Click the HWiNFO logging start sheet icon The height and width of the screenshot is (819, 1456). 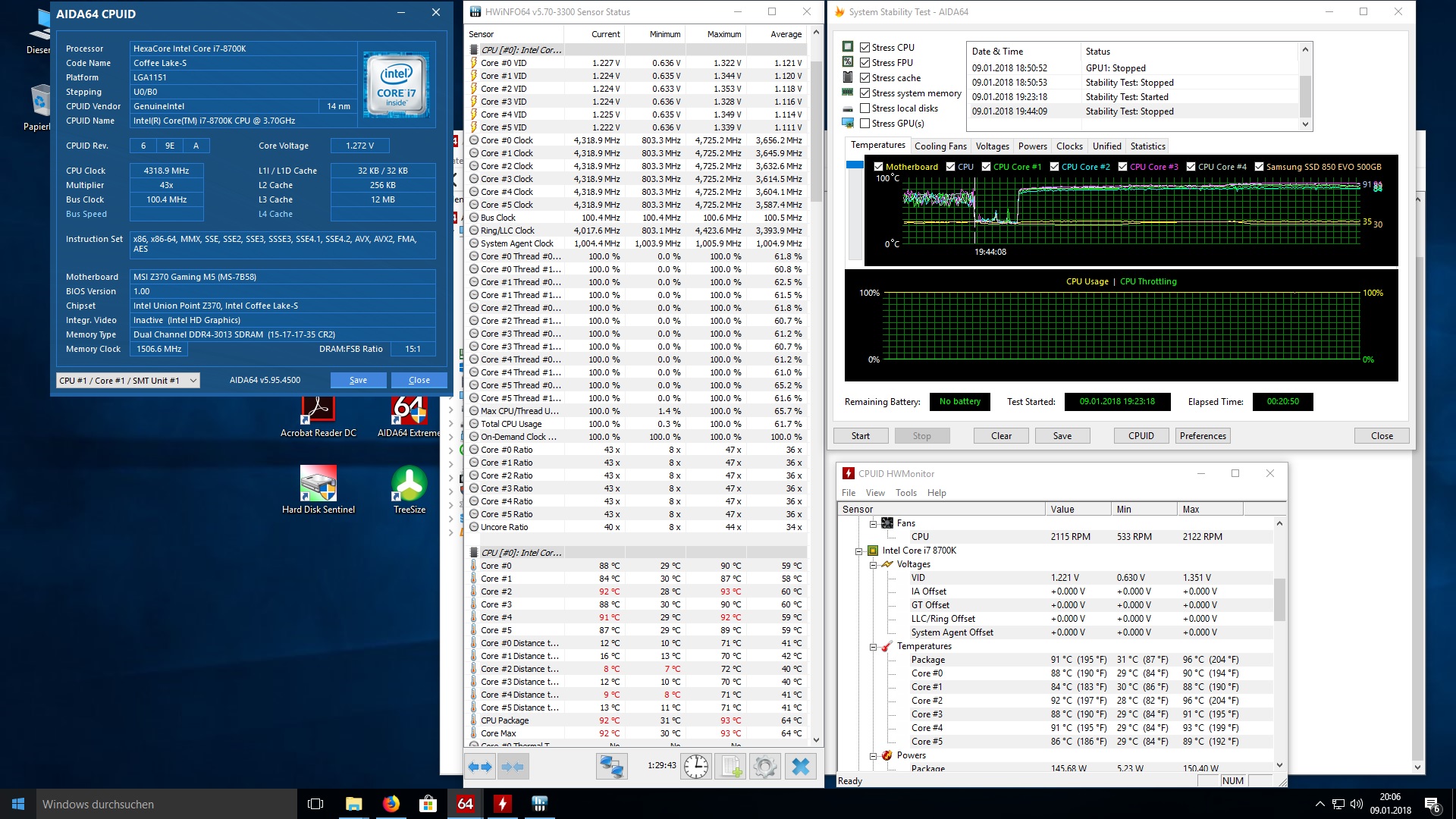730,767
